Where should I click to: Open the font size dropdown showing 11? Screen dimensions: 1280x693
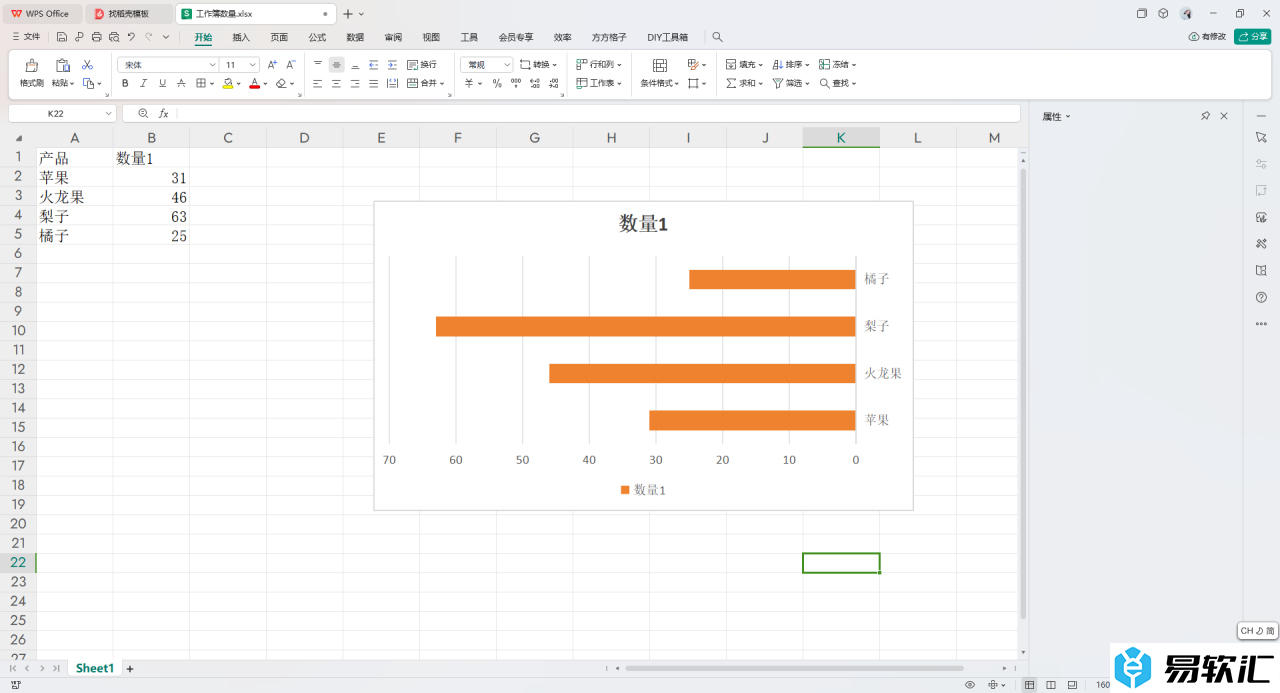[253, 65]
